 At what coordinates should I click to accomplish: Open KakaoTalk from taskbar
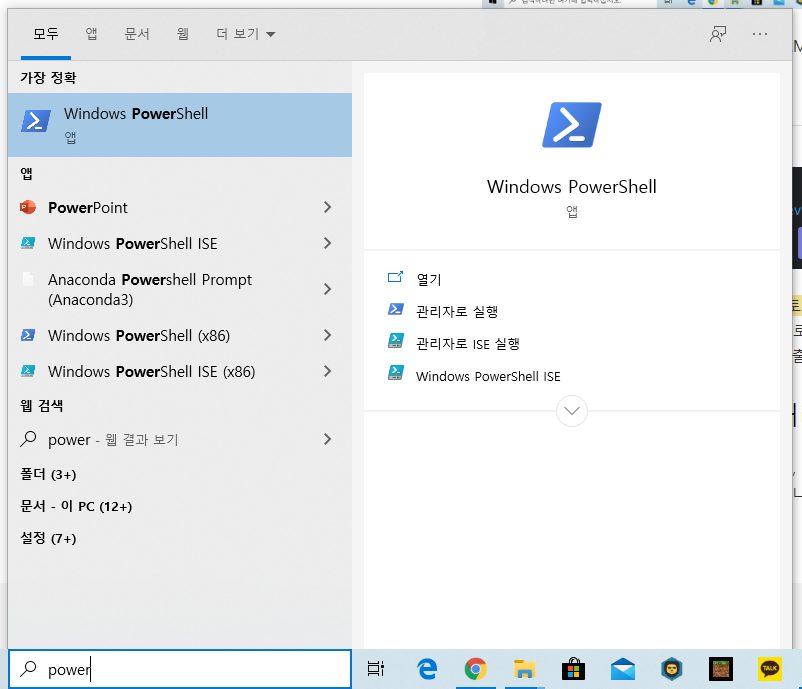coord(770,669)
